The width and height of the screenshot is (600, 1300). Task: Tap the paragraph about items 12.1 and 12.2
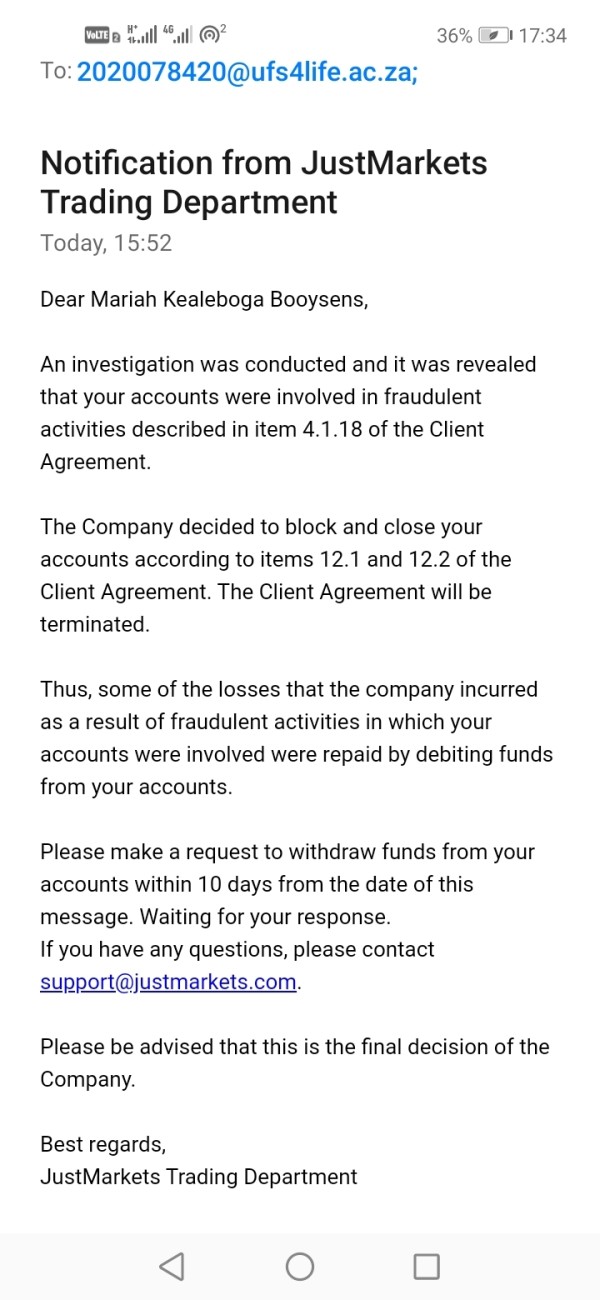click(x=275, y=575)
